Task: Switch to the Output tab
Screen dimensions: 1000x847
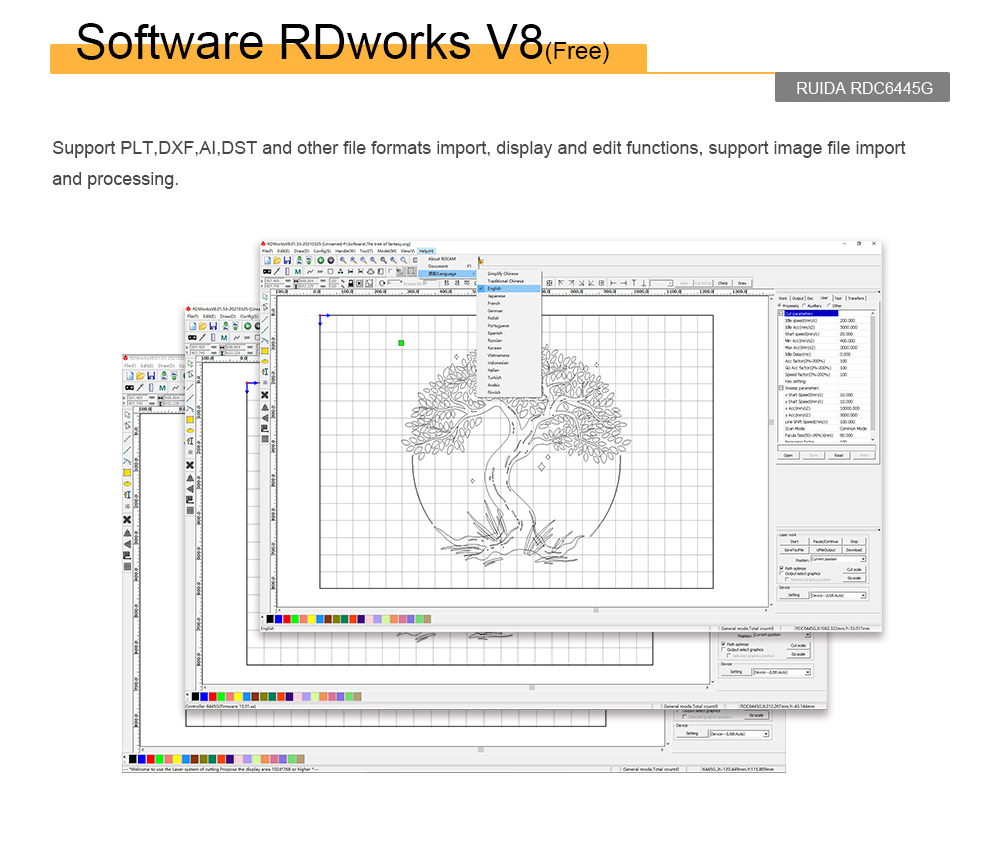Action: coord(798,298)
